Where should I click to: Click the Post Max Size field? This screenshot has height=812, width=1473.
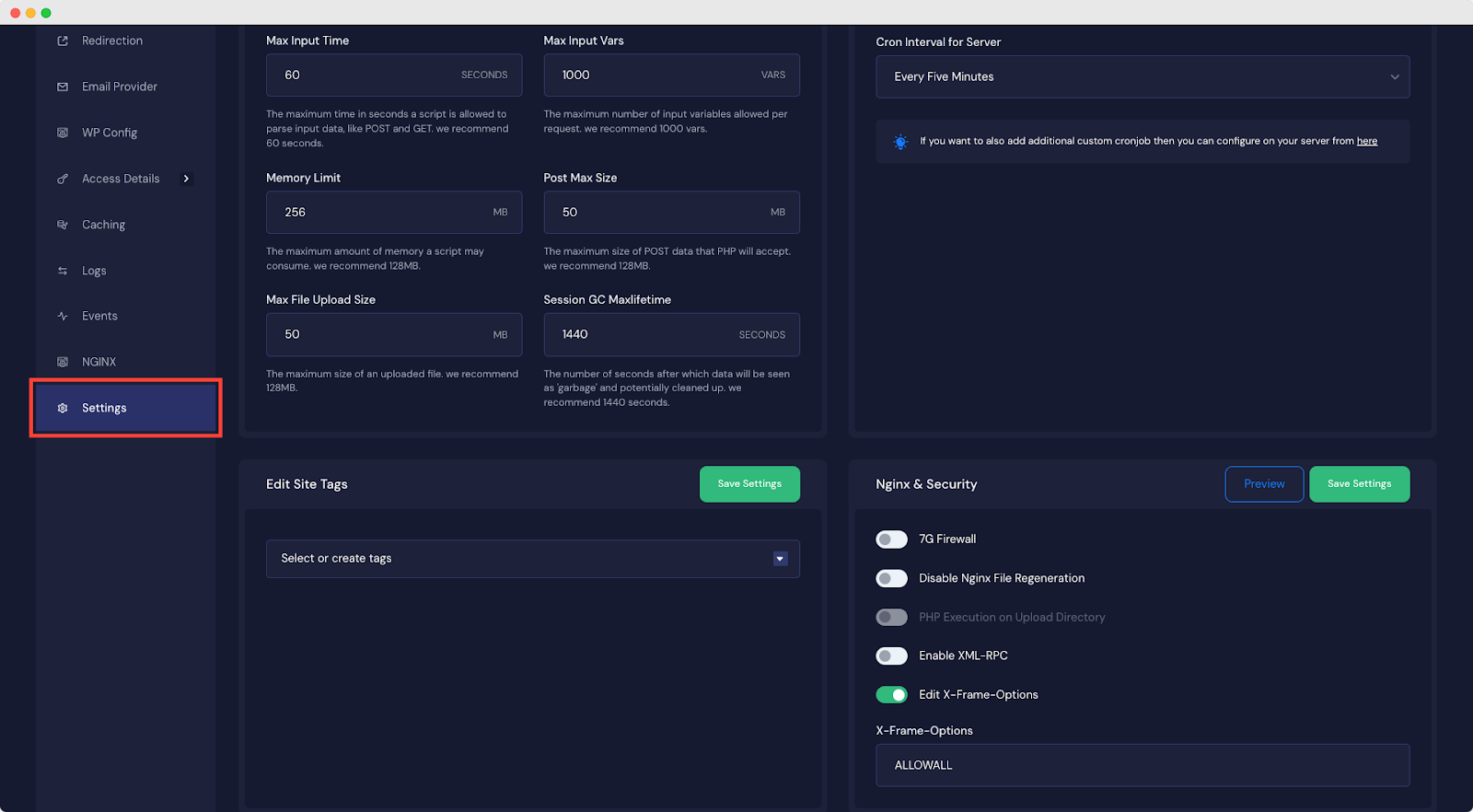click(x=671, y=212)
